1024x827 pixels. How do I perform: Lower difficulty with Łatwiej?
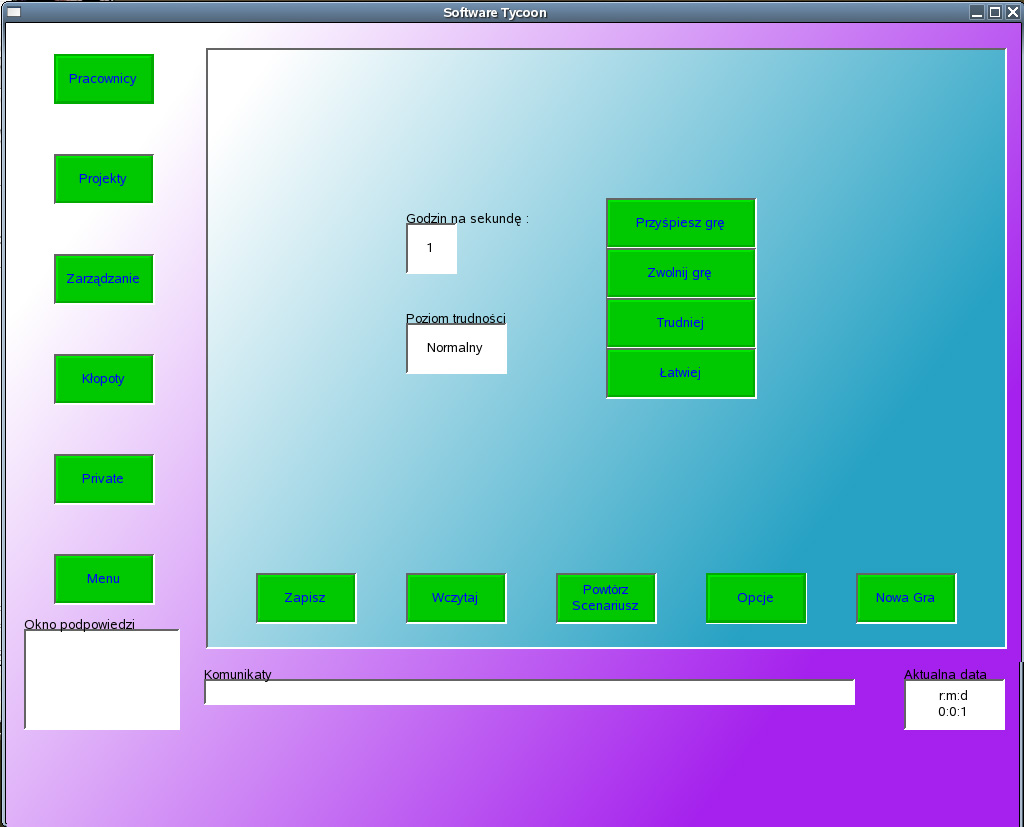(x=680, y=373)
